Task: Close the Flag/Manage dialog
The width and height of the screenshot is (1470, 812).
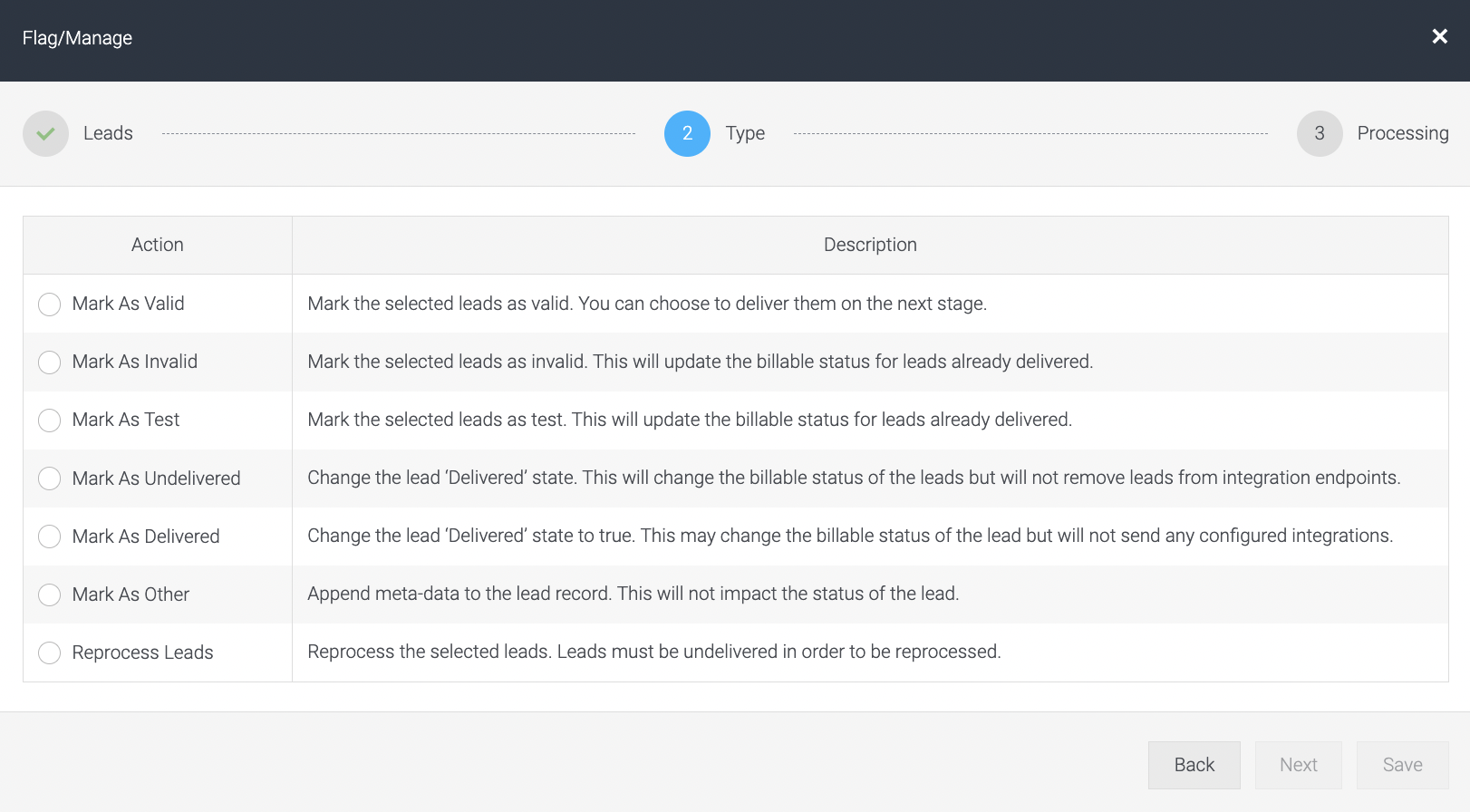Action: [x=1439, y=36]
